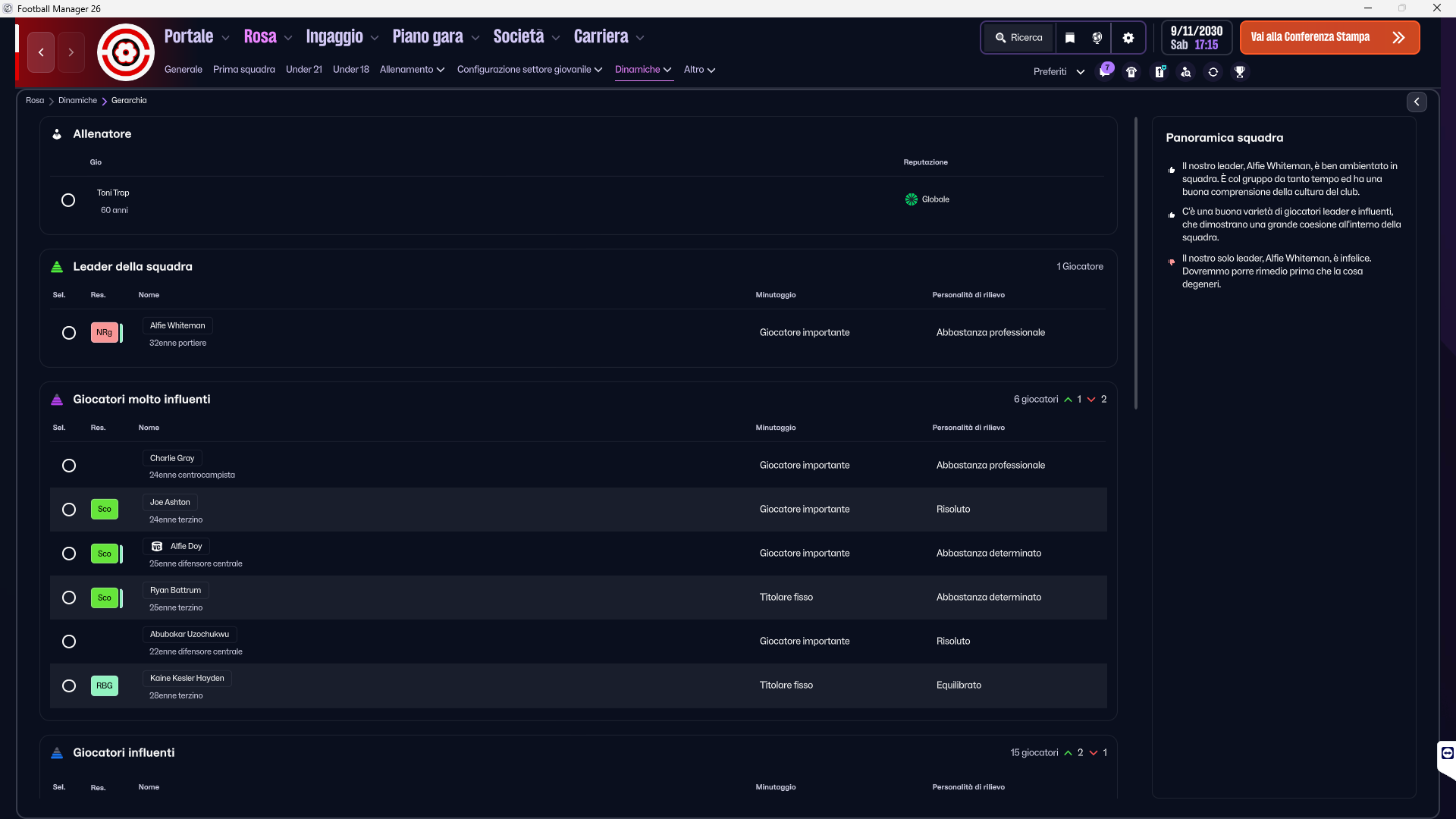The height and width of the screenshot is (819, 1456).
Task: Click the bookmark icon next to Ricerca
Action: (x=1070, y=38)
